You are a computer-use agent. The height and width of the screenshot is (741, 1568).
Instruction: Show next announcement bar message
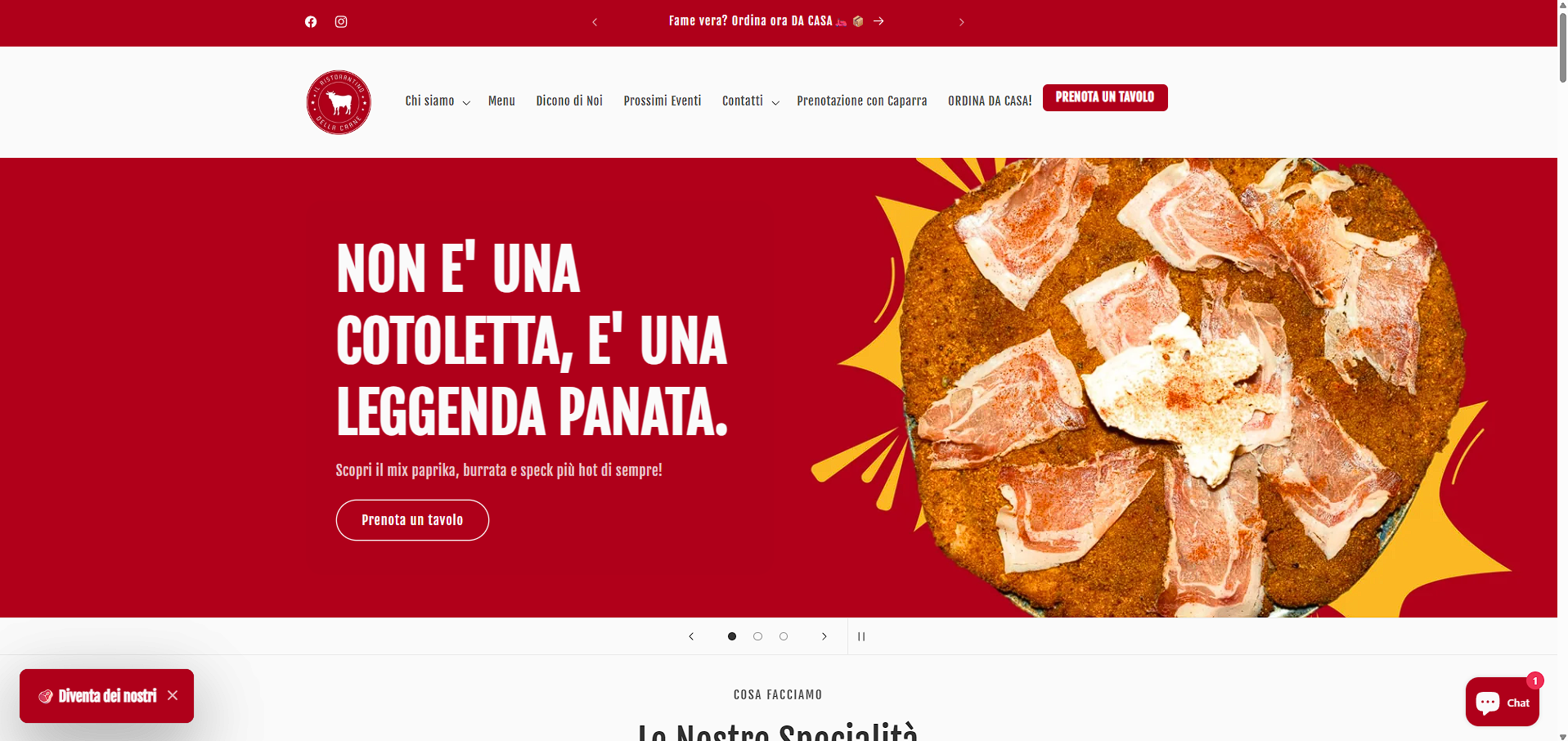[x=962, y=22]
